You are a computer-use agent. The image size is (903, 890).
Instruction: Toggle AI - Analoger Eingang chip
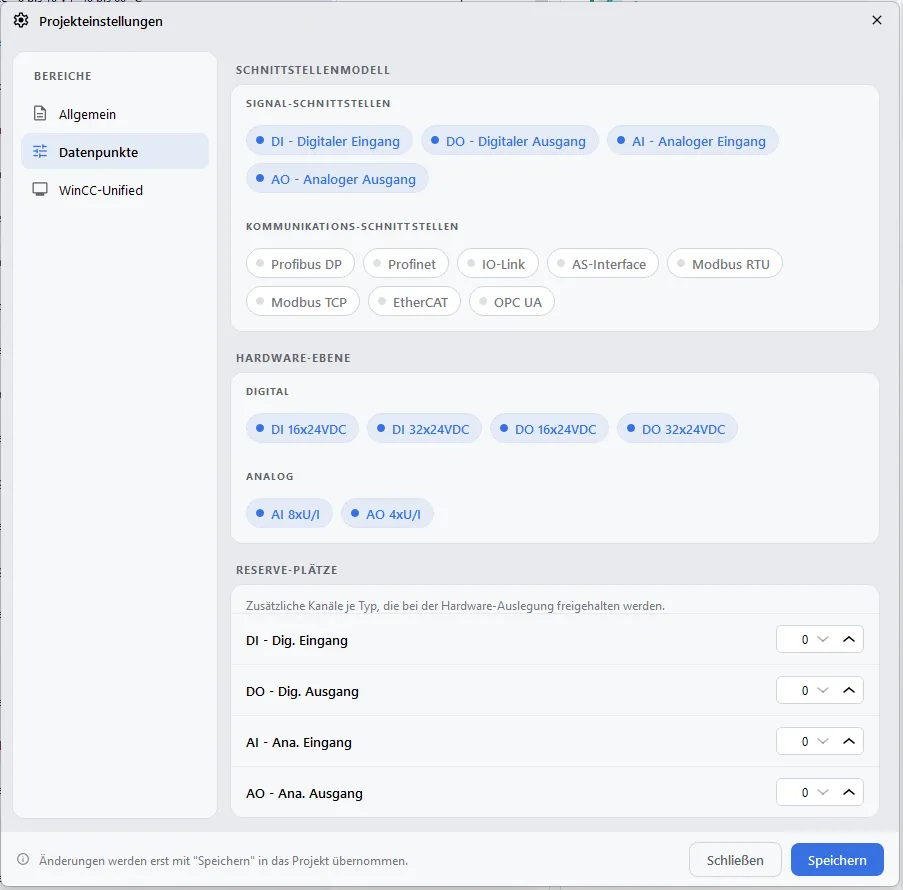pyautogui.click(x=692, y=141)
